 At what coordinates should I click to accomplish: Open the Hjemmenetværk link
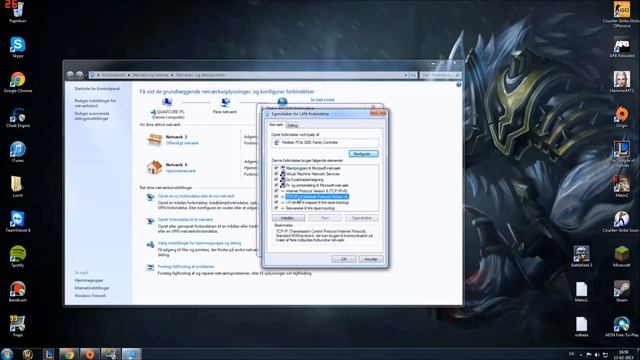point(181,171)
